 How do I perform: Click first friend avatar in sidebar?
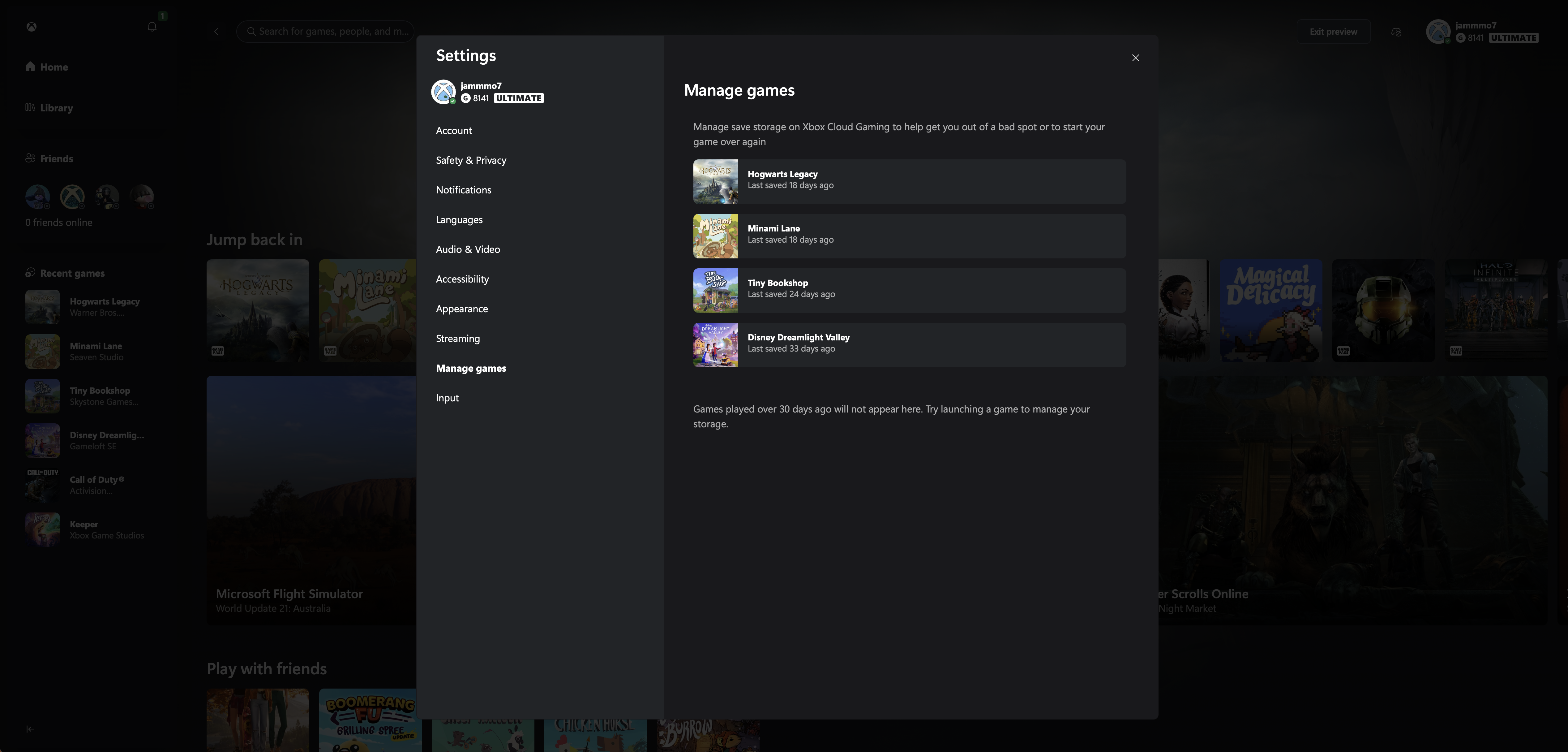(x=37, y=197)
